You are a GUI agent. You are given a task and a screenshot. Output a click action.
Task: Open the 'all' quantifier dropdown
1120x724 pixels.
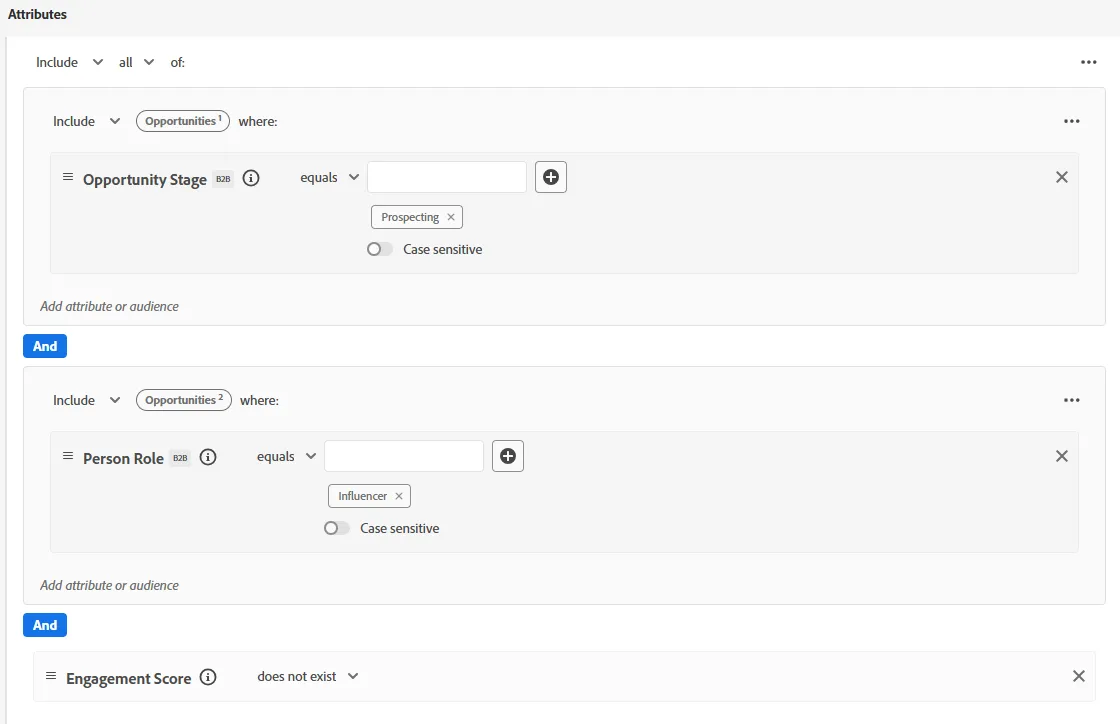[x=136, y=62]
